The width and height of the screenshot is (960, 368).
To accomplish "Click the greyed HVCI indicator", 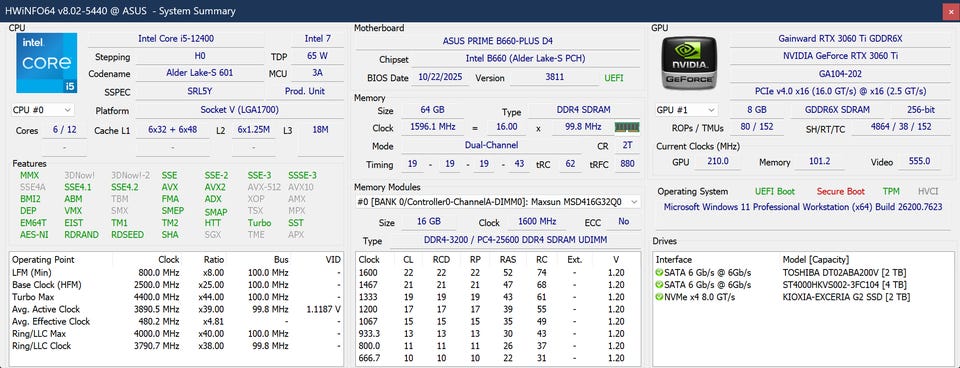I will [928, 192].
